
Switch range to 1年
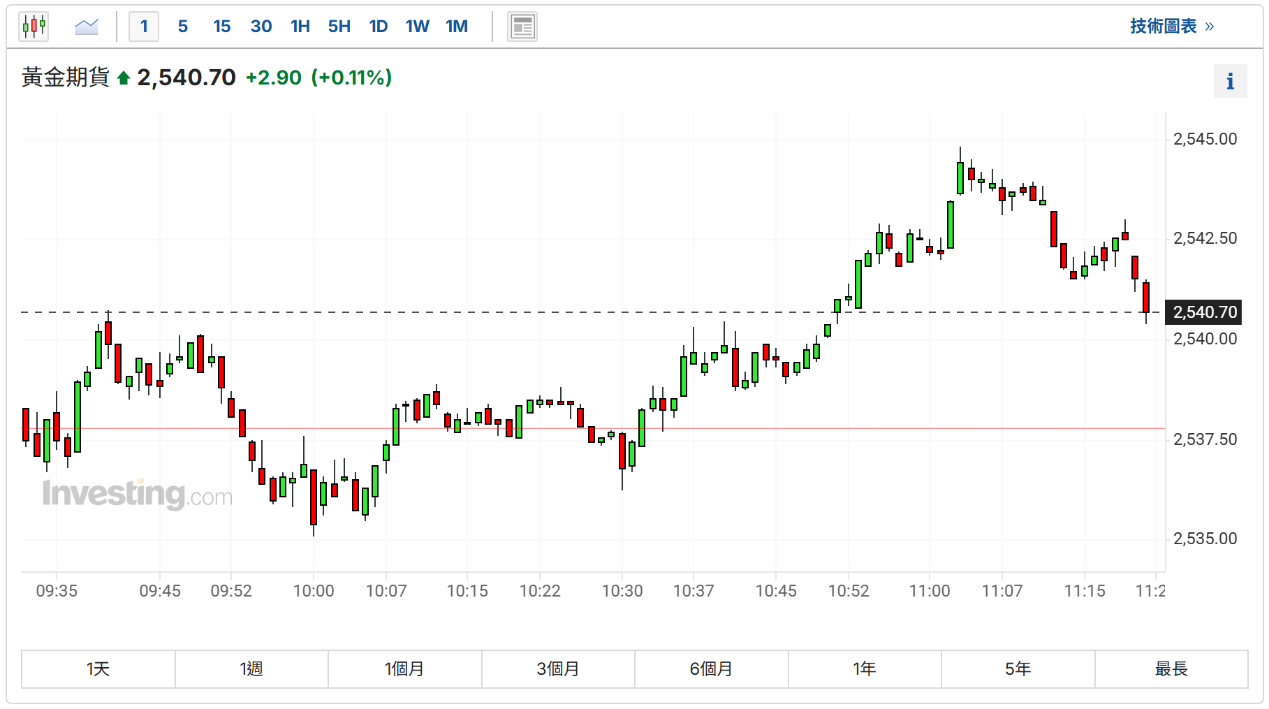click(865, 669)
